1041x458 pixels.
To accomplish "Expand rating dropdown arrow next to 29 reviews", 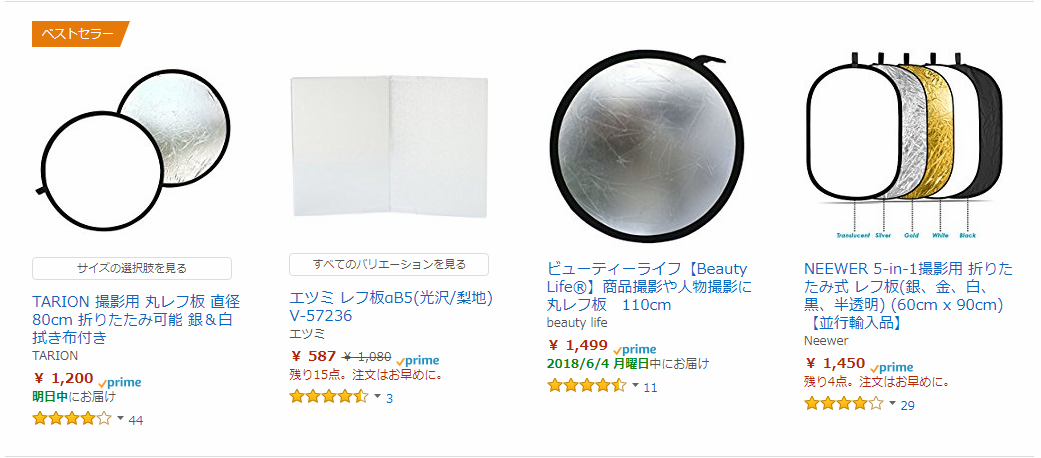I will pyautogui.click(x=892, y=403).
